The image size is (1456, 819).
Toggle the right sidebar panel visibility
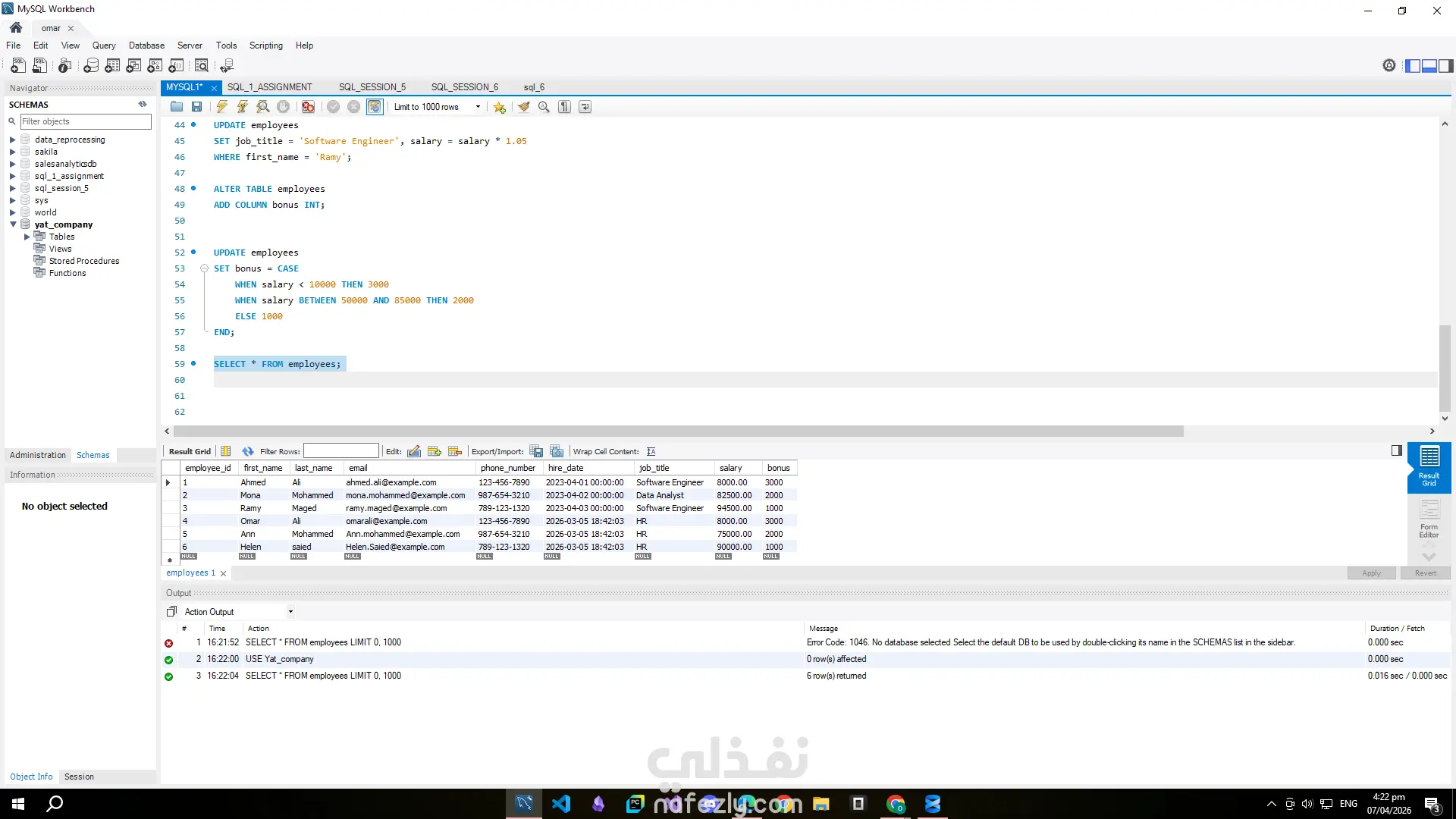pyautogui.click(x=1446, y=66)
